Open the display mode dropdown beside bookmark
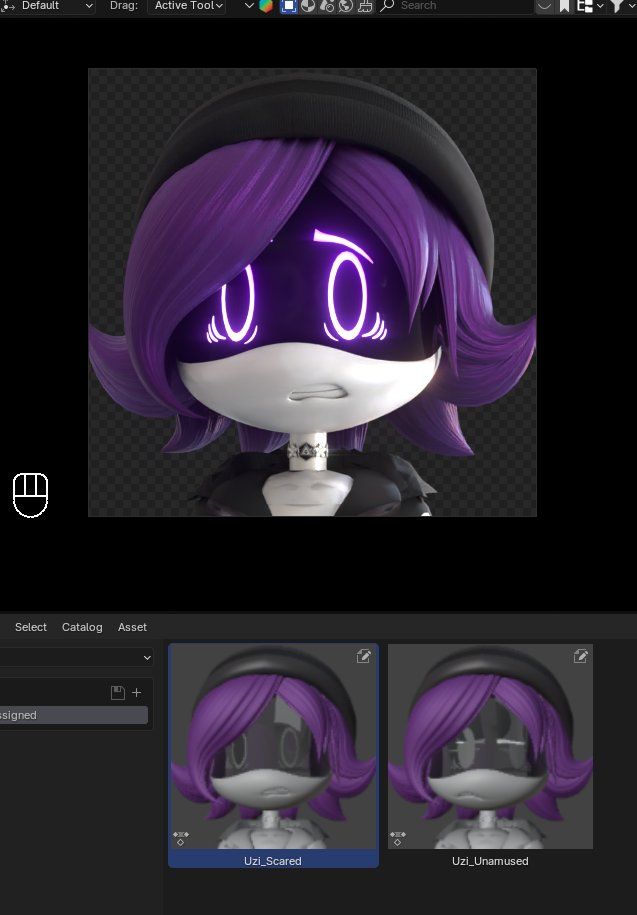 (589, 6)
